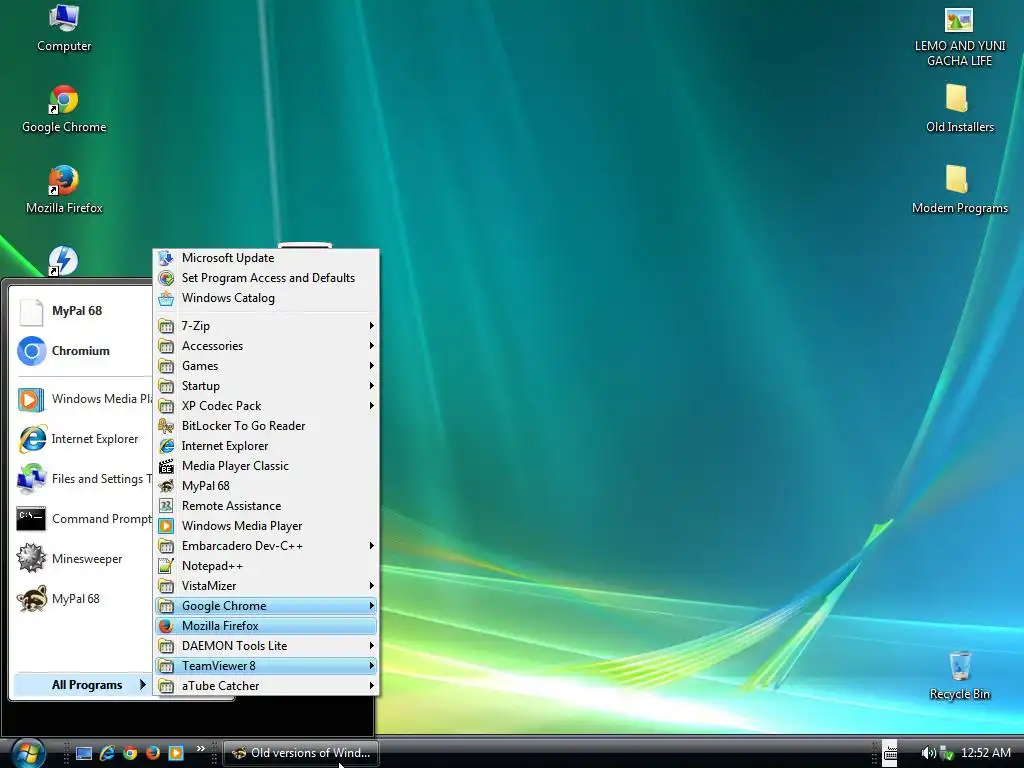Open Windows Catalog
1024x768 pixels.
(266, 298)
